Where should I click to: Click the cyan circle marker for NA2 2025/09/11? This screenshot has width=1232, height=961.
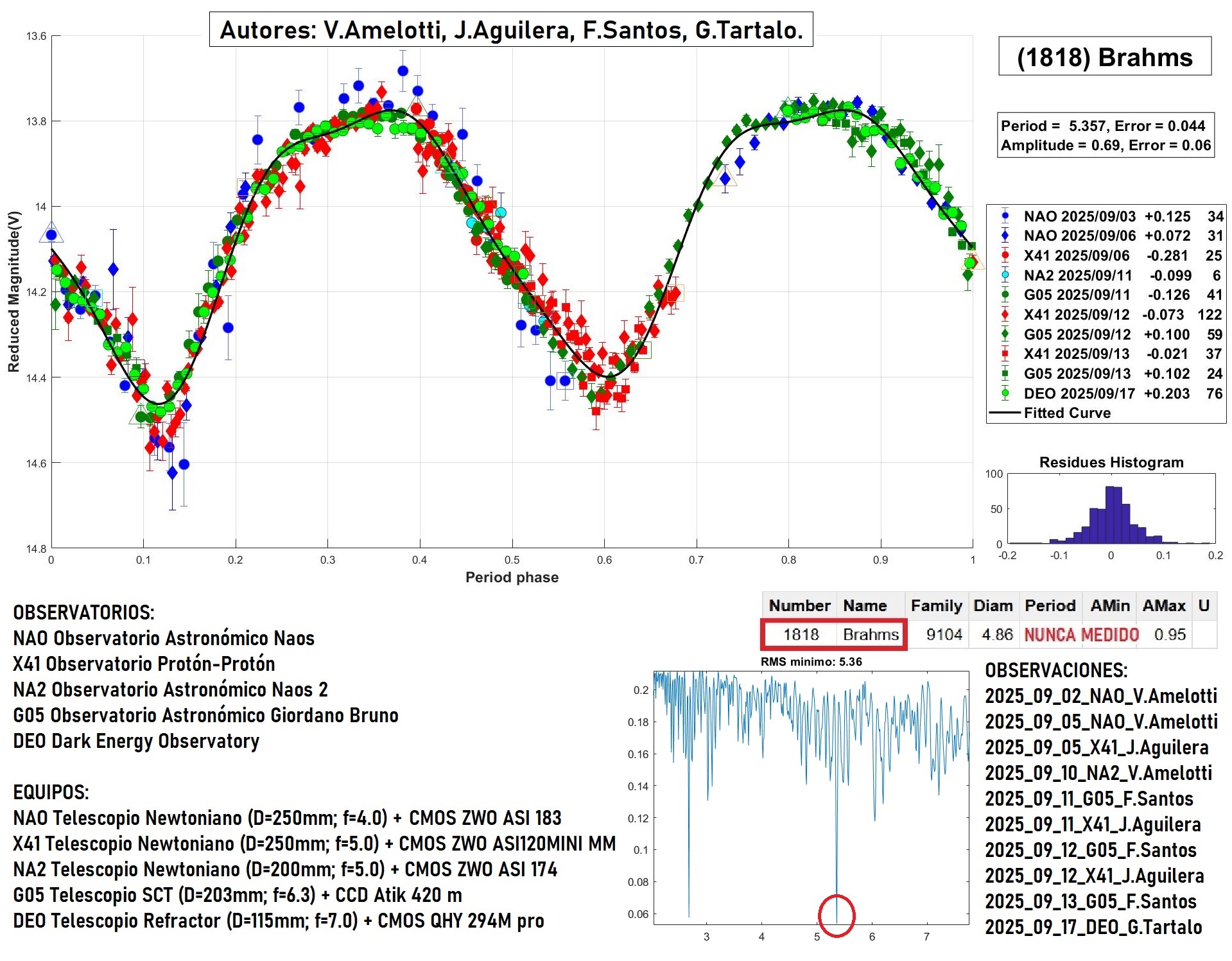pos(1005,275)
